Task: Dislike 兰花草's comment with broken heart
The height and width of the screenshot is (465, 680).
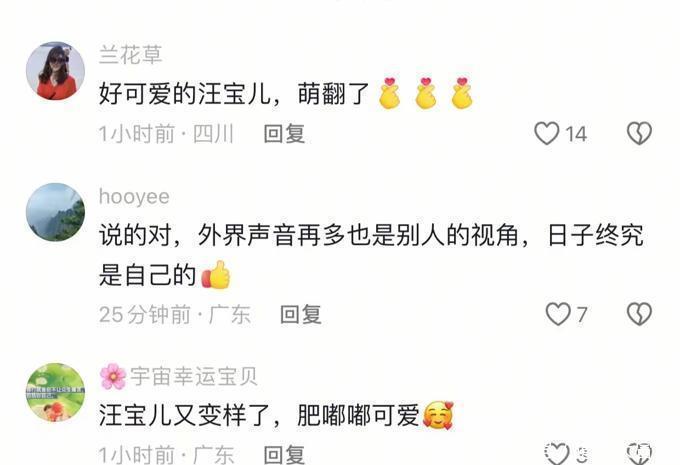Action: [639, 133]
